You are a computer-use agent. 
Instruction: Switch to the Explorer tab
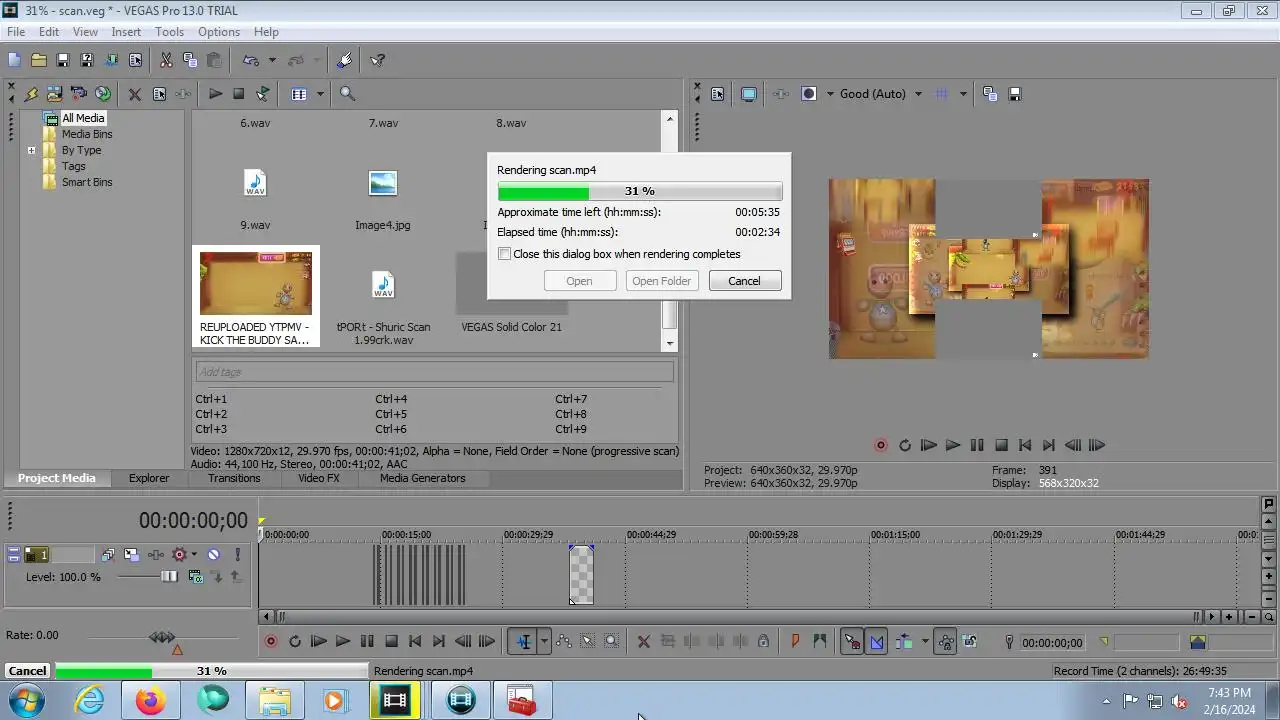click(149, 478)
